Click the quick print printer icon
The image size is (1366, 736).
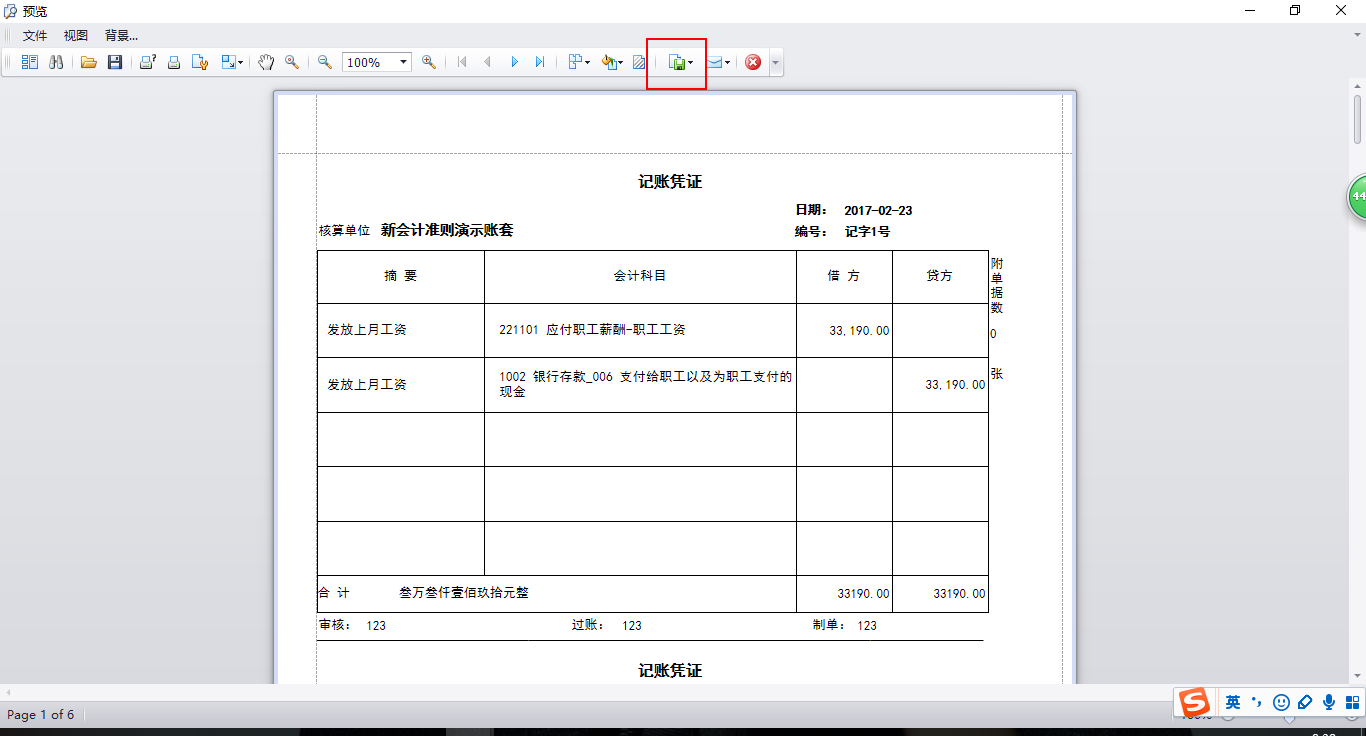(174, 62)
